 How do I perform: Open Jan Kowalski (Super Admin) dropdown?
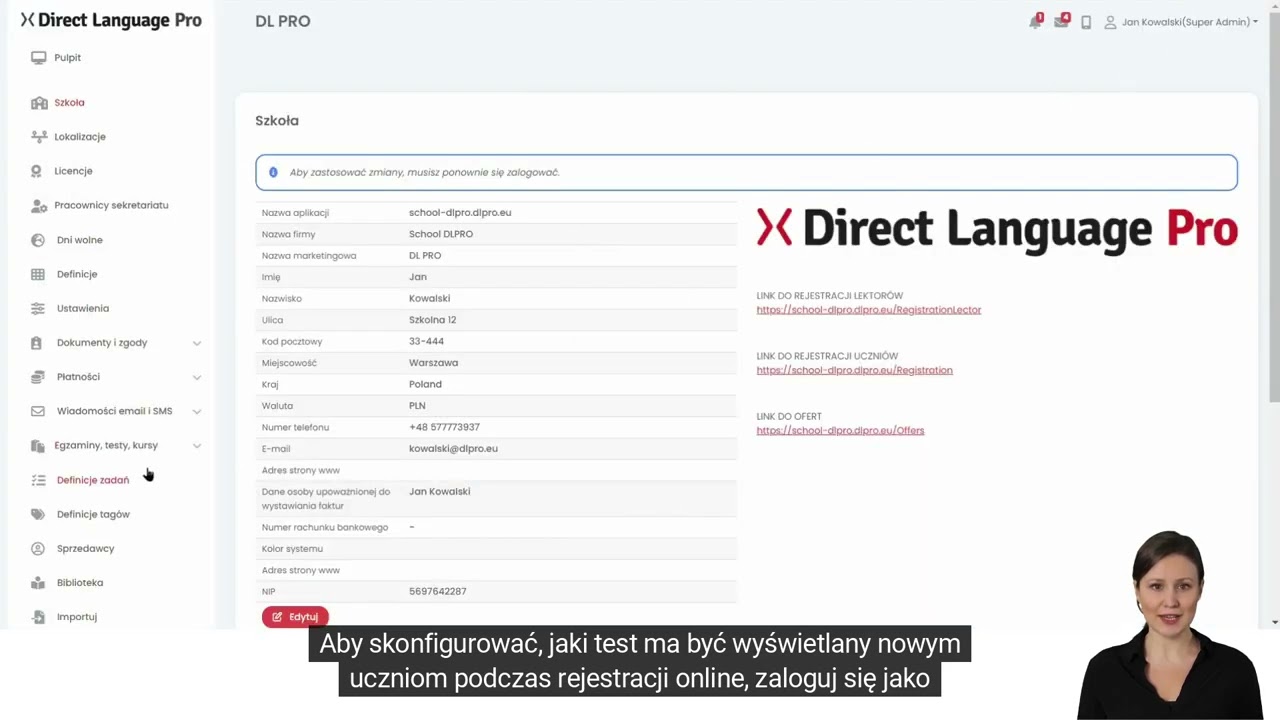pos(1189,22)
